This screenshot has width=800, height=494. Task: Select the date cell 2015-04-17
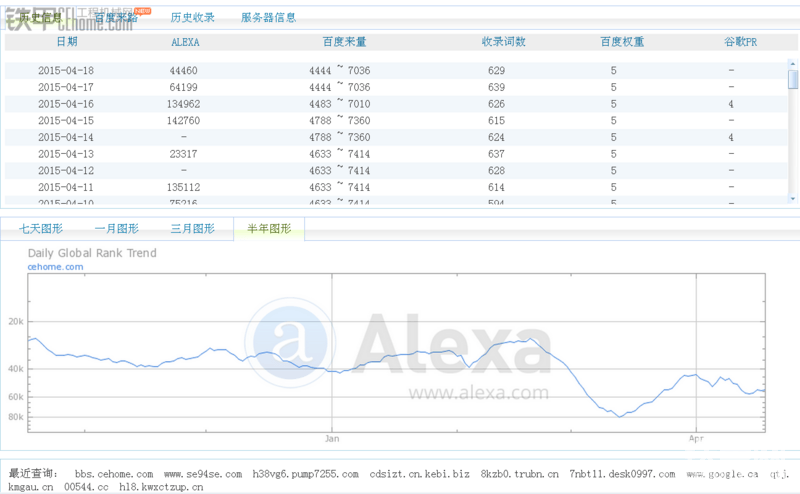[x=66, y=87]
